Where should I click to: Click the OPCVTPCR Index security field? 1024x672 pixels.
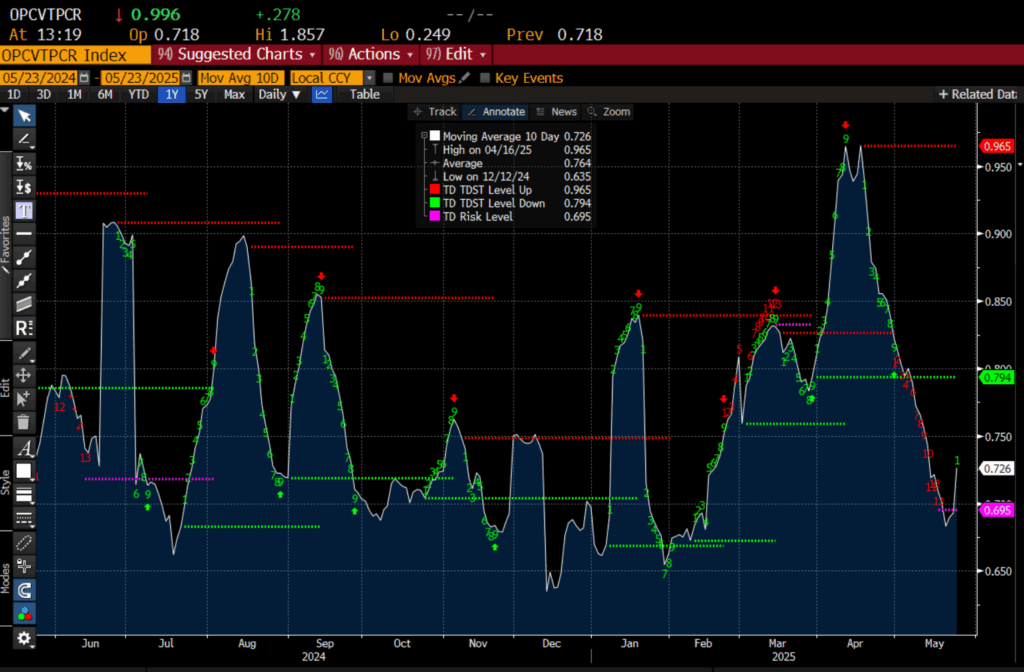(75, 54)
